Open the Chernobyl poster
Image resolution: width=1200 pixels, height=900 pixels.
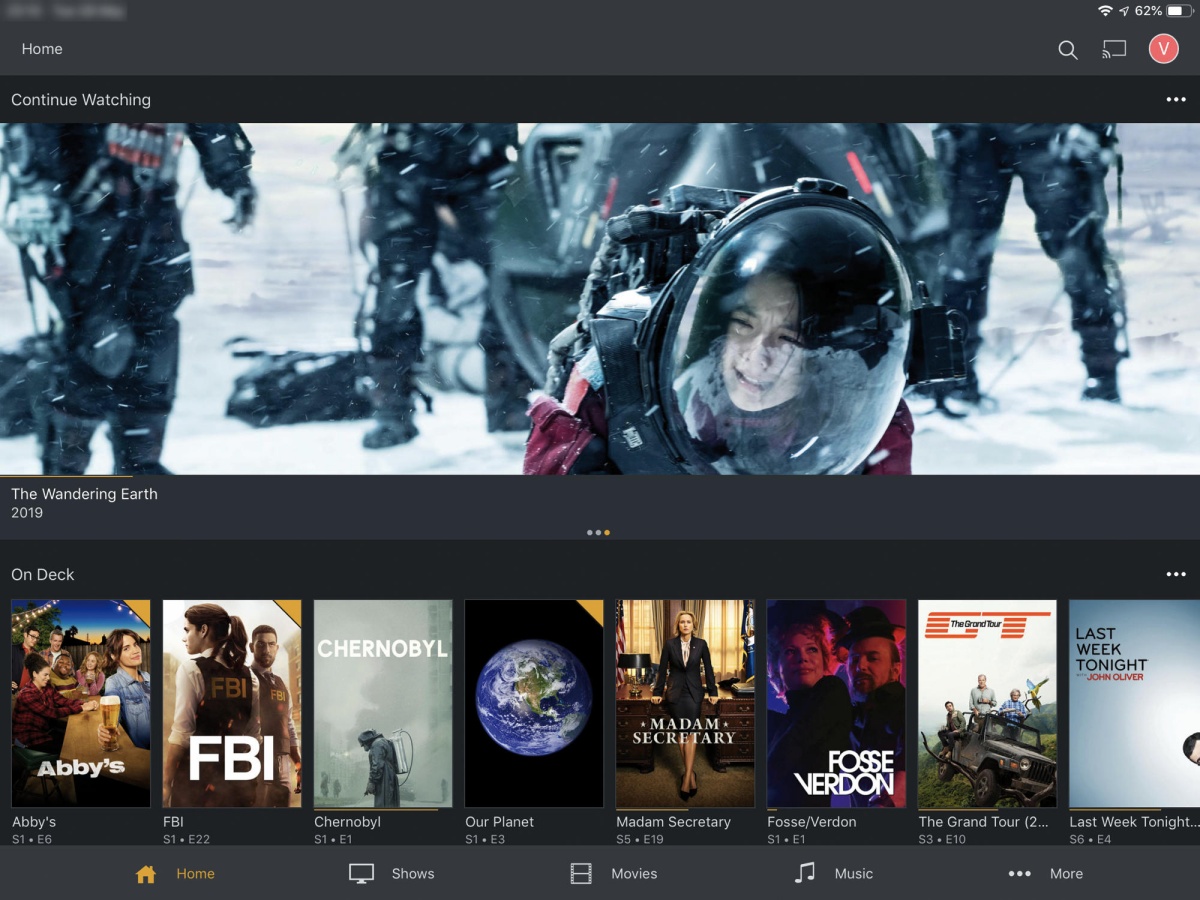click(383, 703)
